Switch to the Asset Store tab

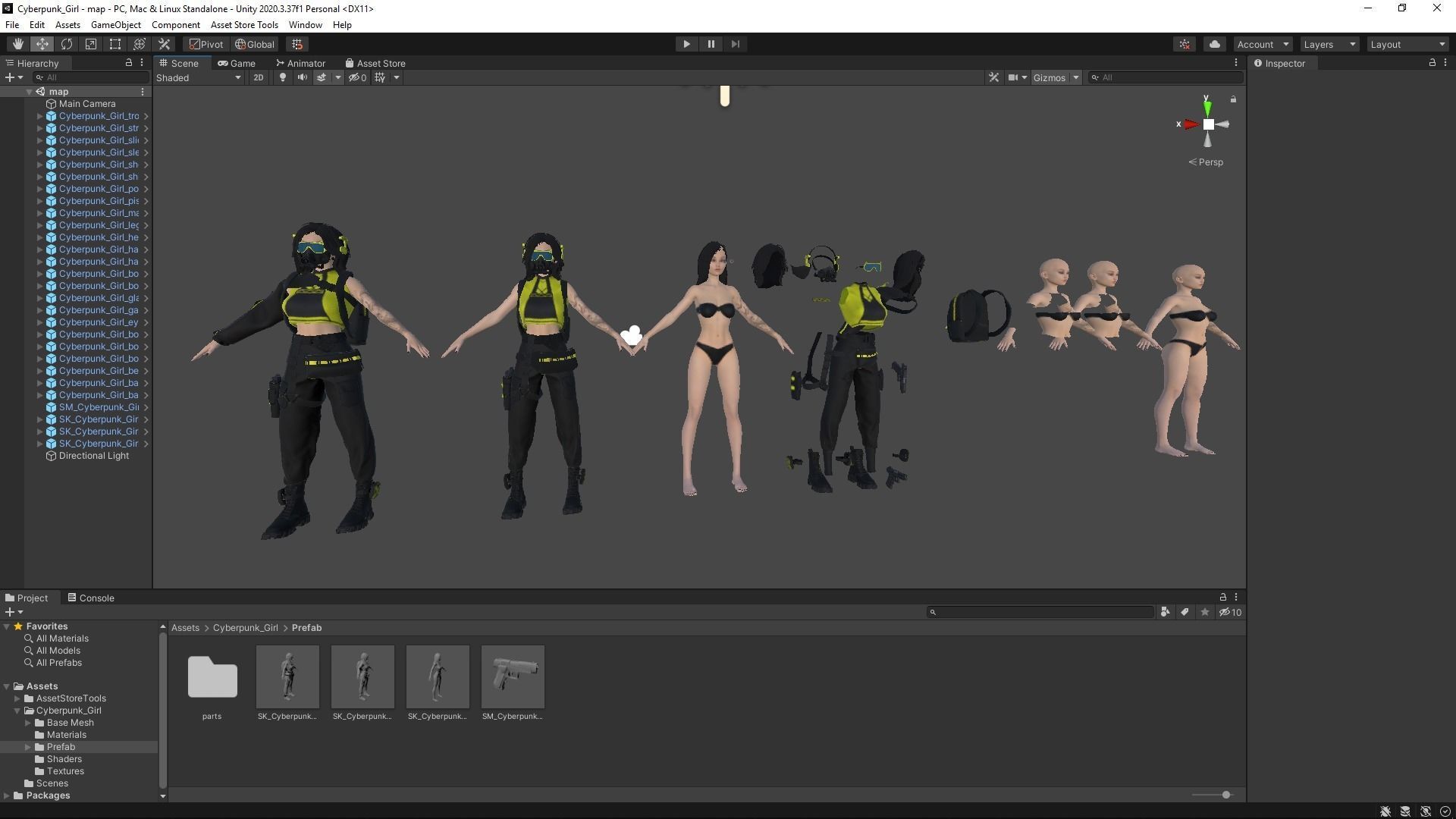(x=375, y=63)
